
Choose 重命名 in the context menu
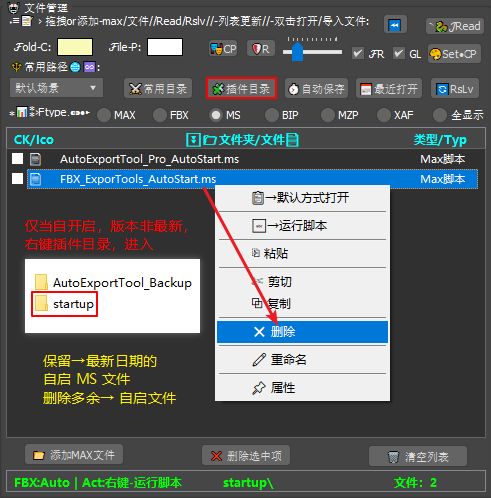[302, 360]
